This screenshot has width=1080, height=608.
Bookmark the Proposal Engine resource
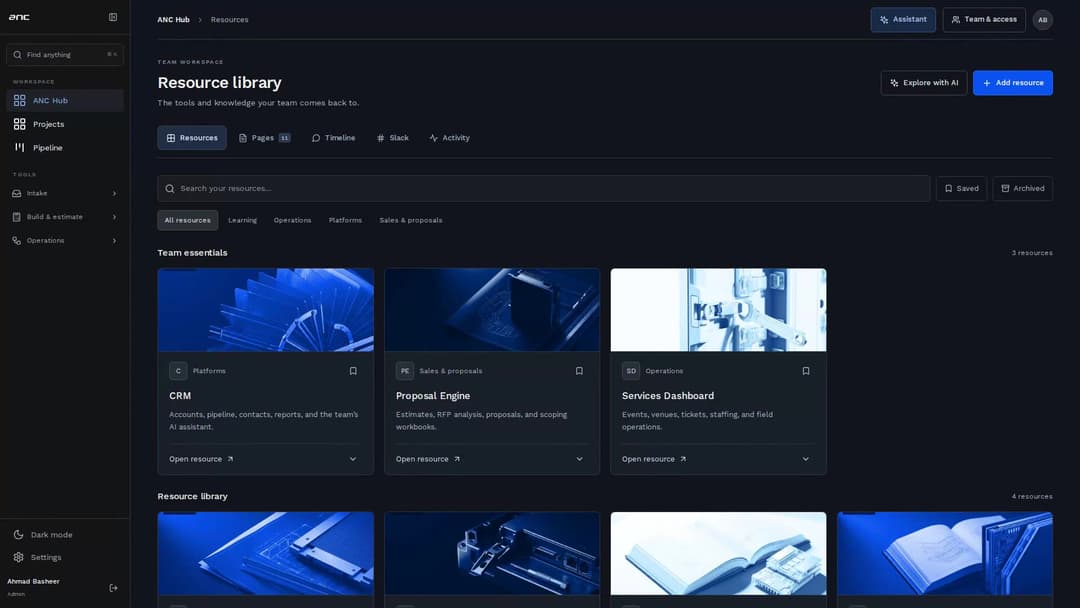pyautogui.click(x=579, y=371)
